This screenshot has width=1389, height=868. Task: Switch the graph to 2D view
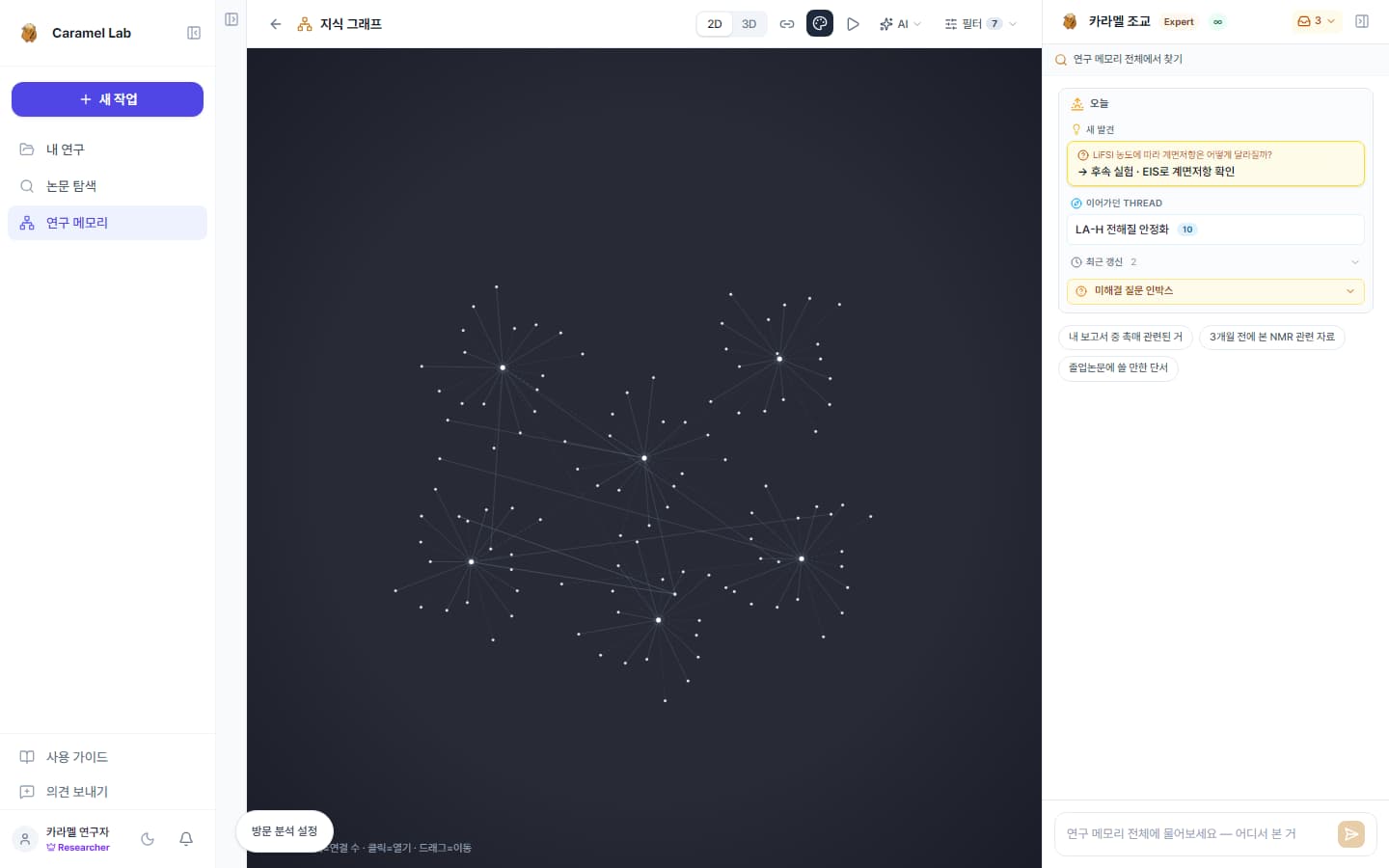[715, 24]
